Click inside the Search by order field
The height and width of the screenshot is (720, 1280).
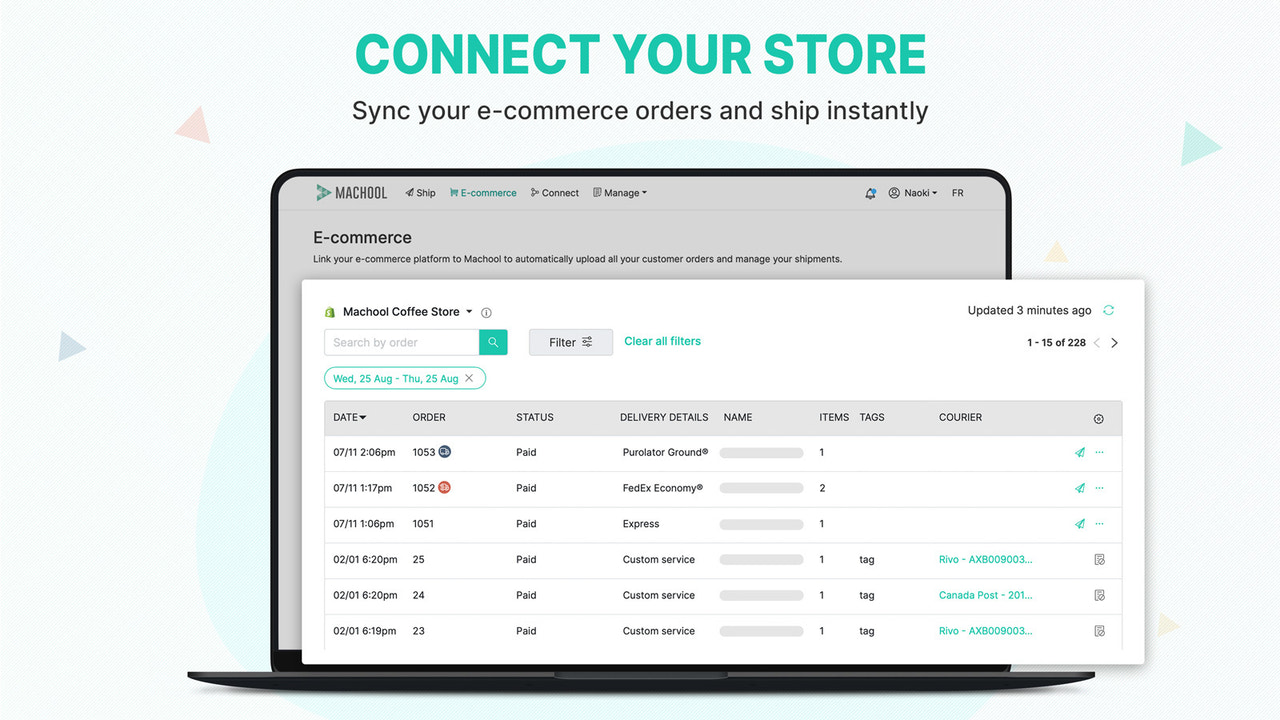(x=398, y=342)
